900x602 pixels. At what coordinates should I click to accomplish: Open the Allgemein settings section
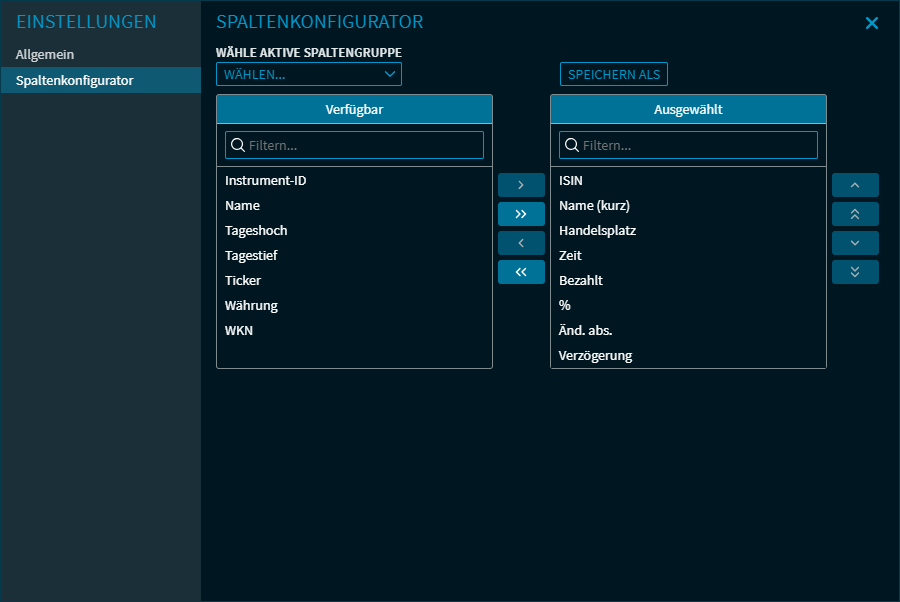[x=45, y=54]
